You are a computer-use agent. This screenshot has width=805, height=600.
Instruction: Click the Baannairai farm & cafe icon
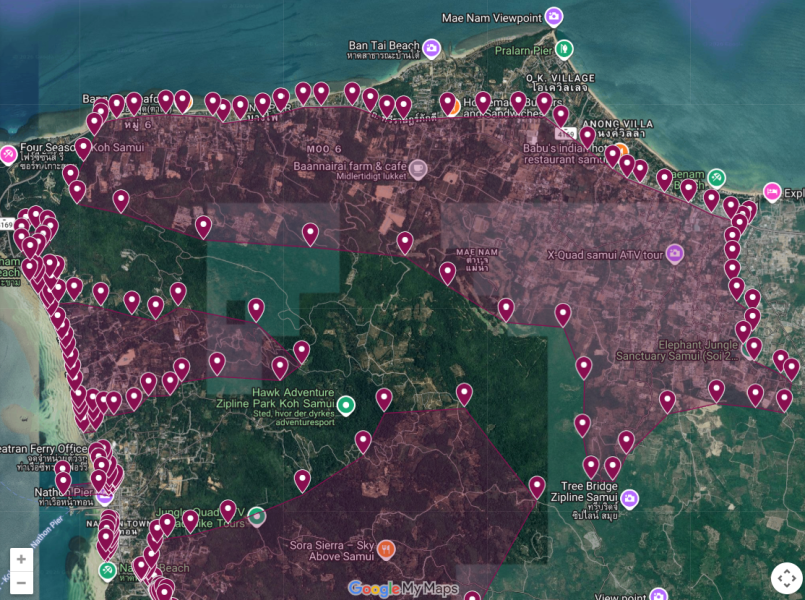(x=418, y=169)
